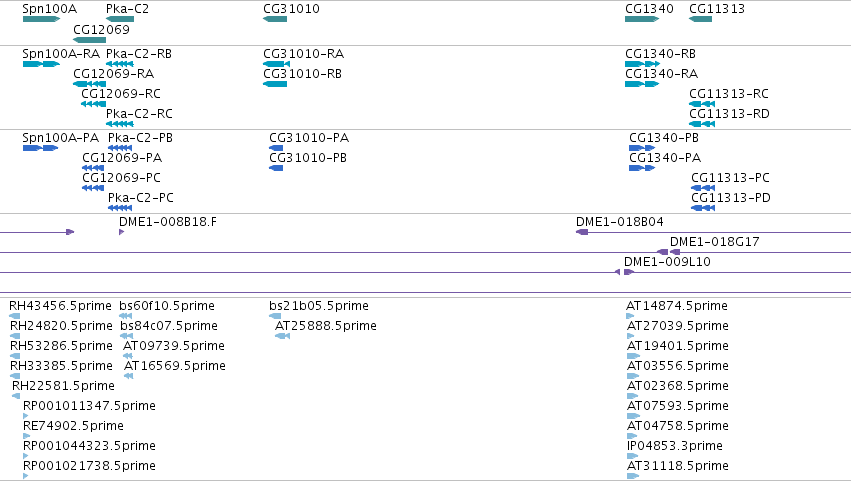Select the DME1-018B04 clone label
Viewport: 851px width, 481px height.
[620, 222]
